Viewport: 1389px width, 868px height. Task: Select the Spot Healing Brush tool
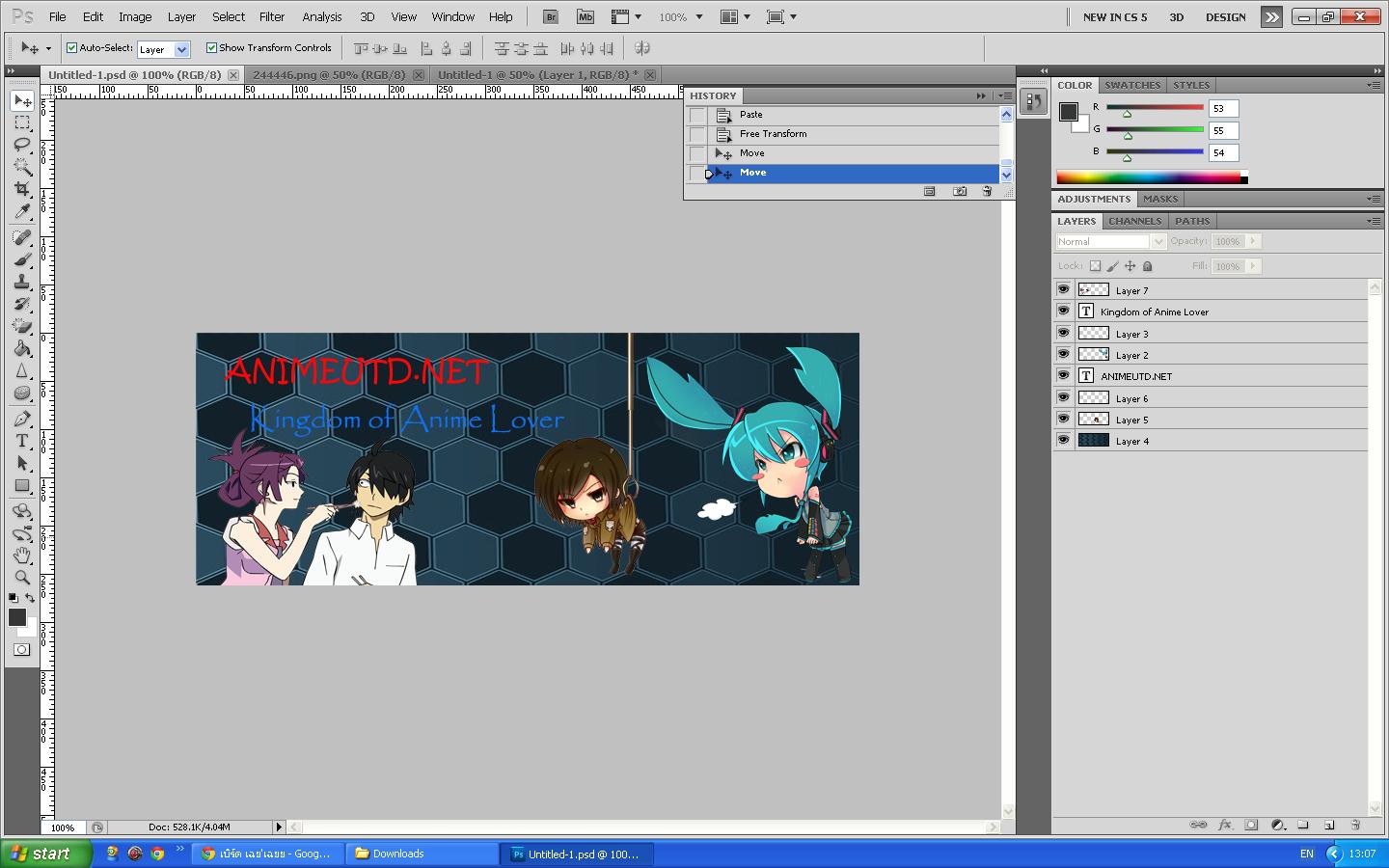(22, 237)
